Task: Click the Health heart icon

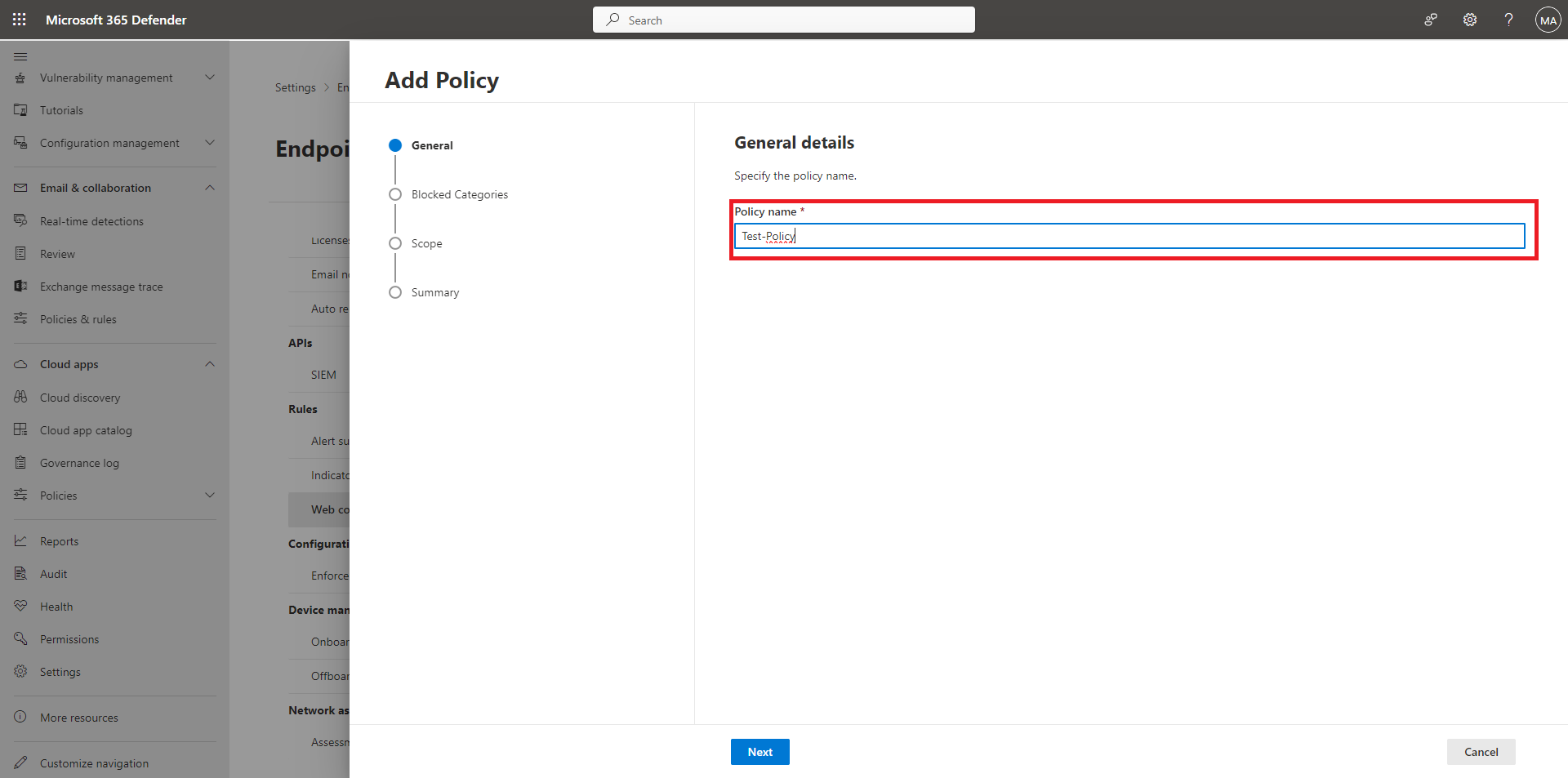Action: [20, 607]
